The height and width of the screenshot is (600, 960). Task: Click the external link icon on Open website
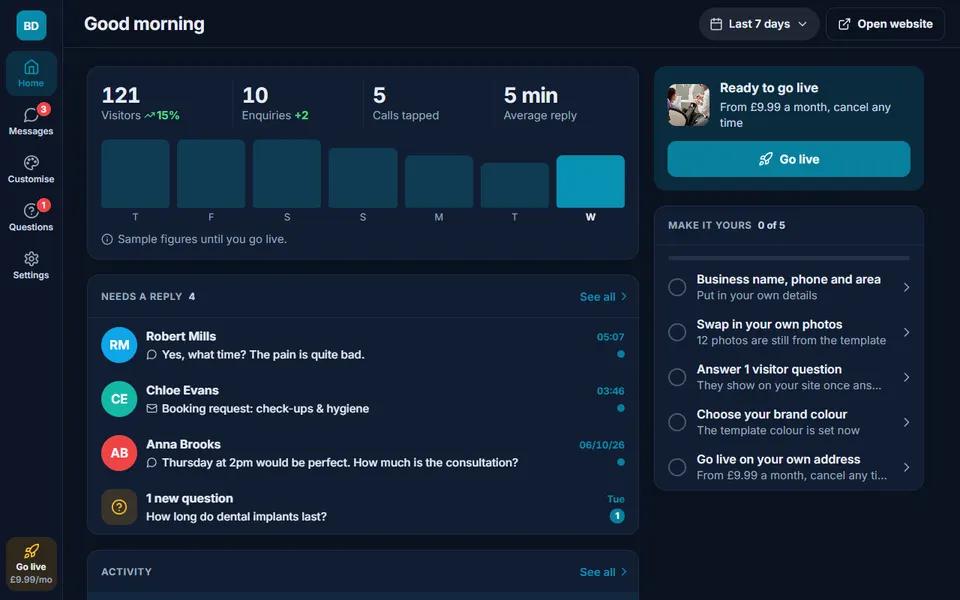pos(844,24)
